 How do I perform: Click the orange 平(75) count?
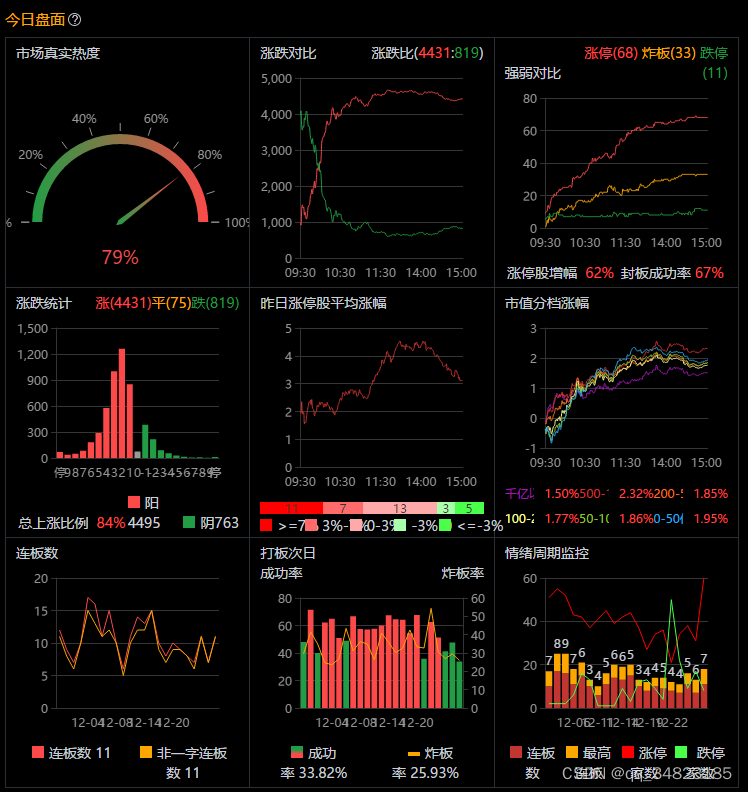pos(172,303)
